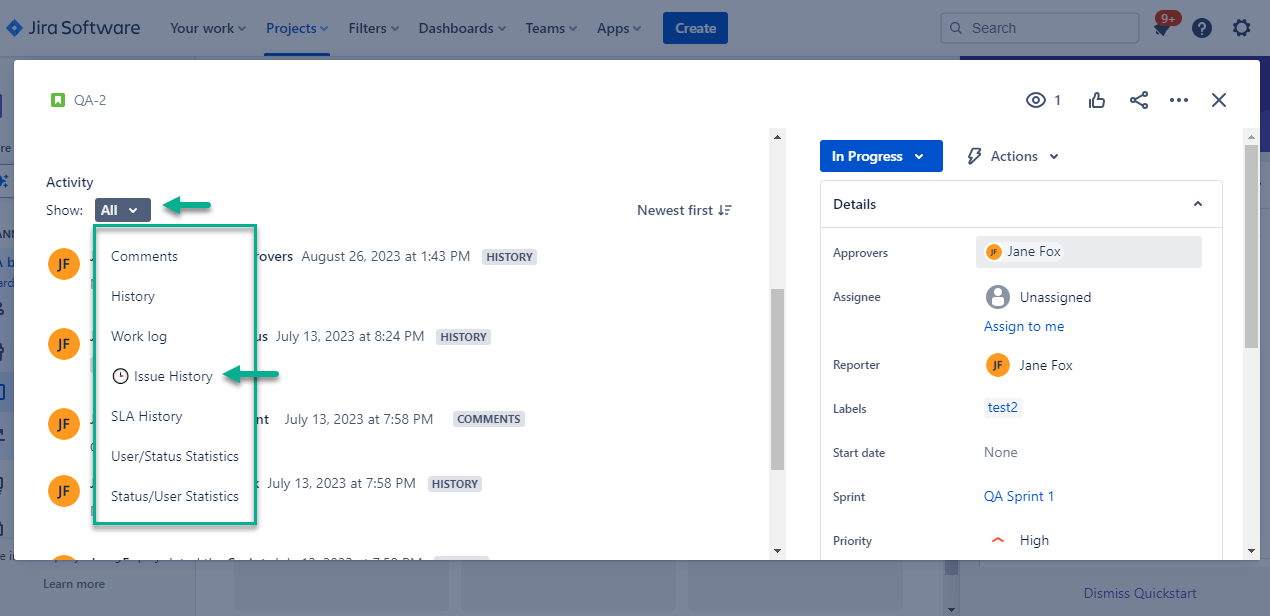Open the settings gear icon
Screen dimensions: 1270x616
1241,28
